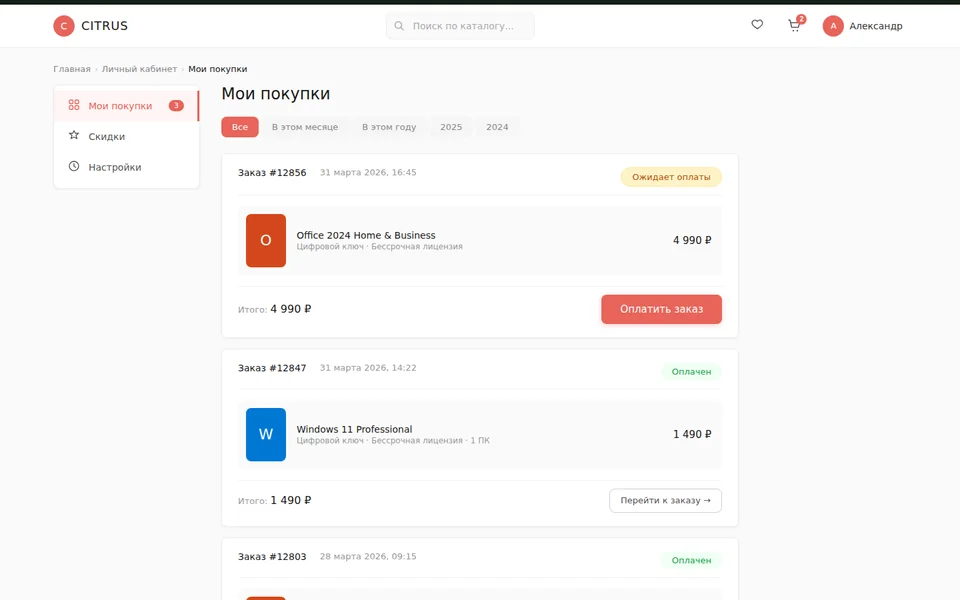
Task: Click the star icon beside Скидки
Action: pos(74,135)
